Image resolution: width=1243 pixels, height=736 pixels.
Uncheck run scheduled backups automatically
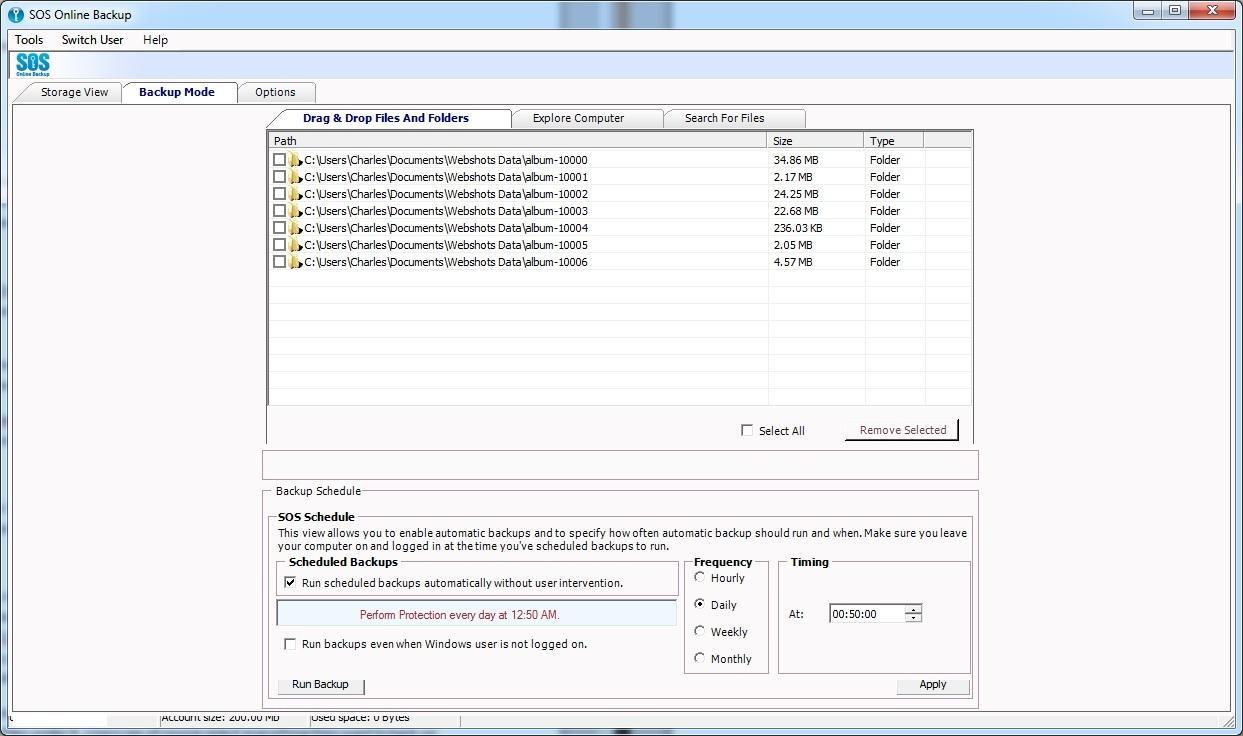point(290,582)
